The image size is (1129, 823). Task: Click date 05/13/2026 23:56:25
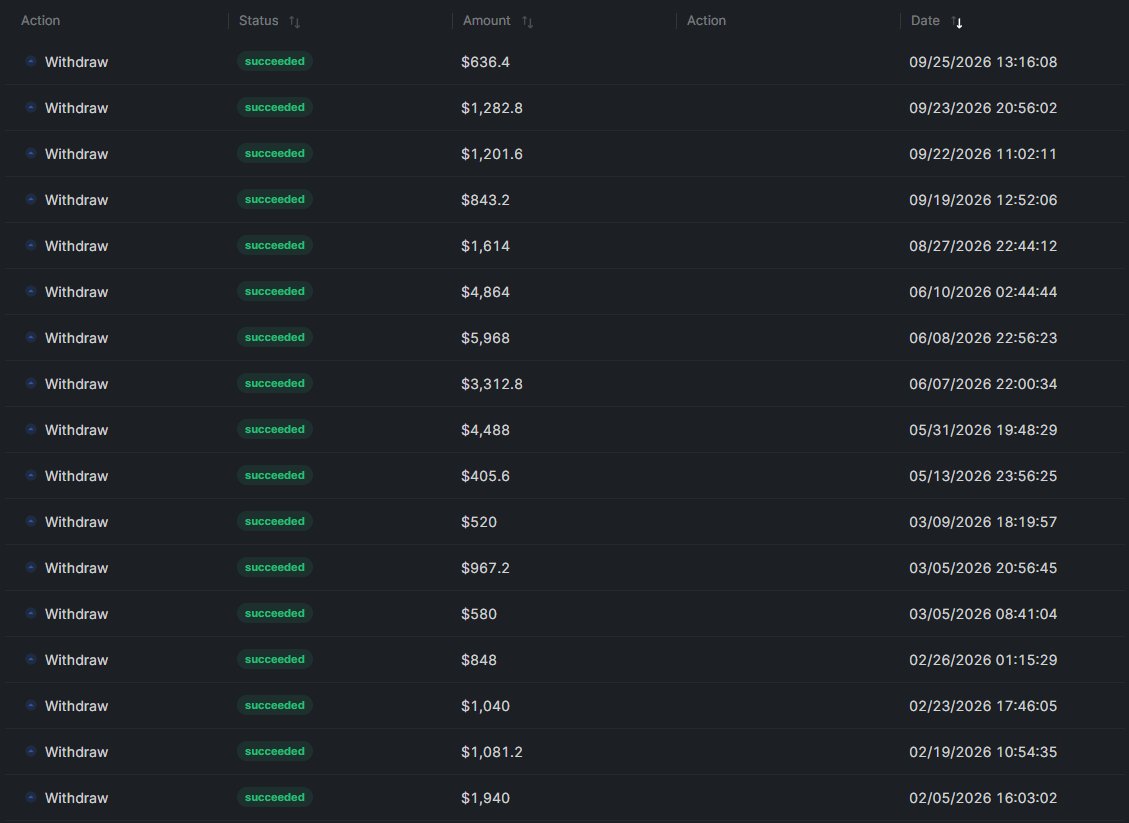coord(983,477)
